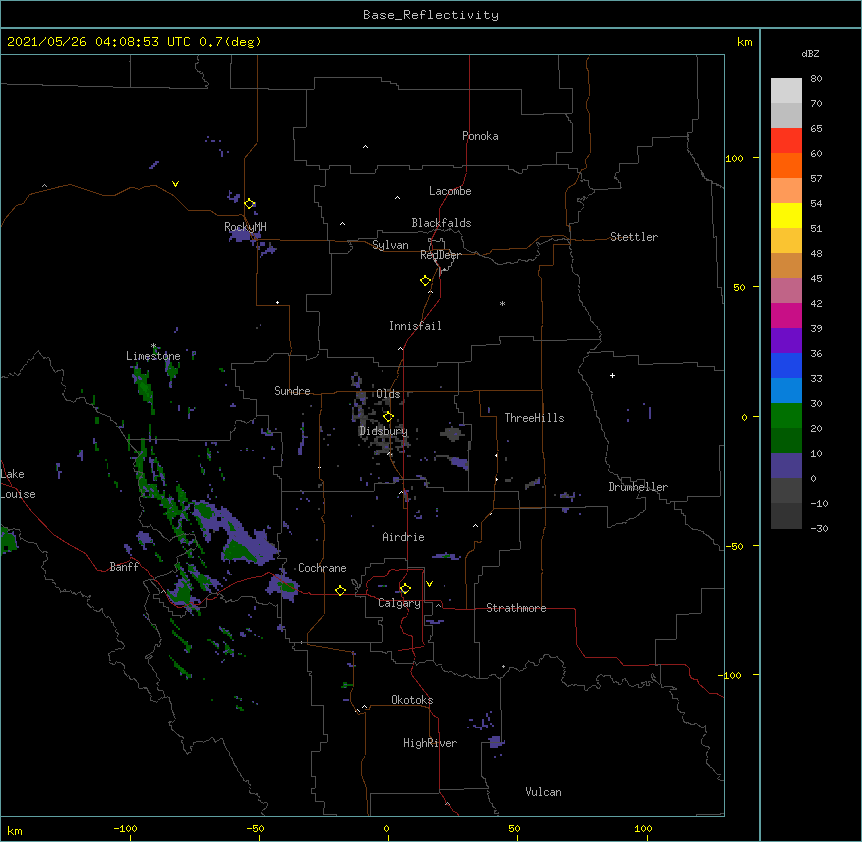Click the Olds label

tap(388, 394)
